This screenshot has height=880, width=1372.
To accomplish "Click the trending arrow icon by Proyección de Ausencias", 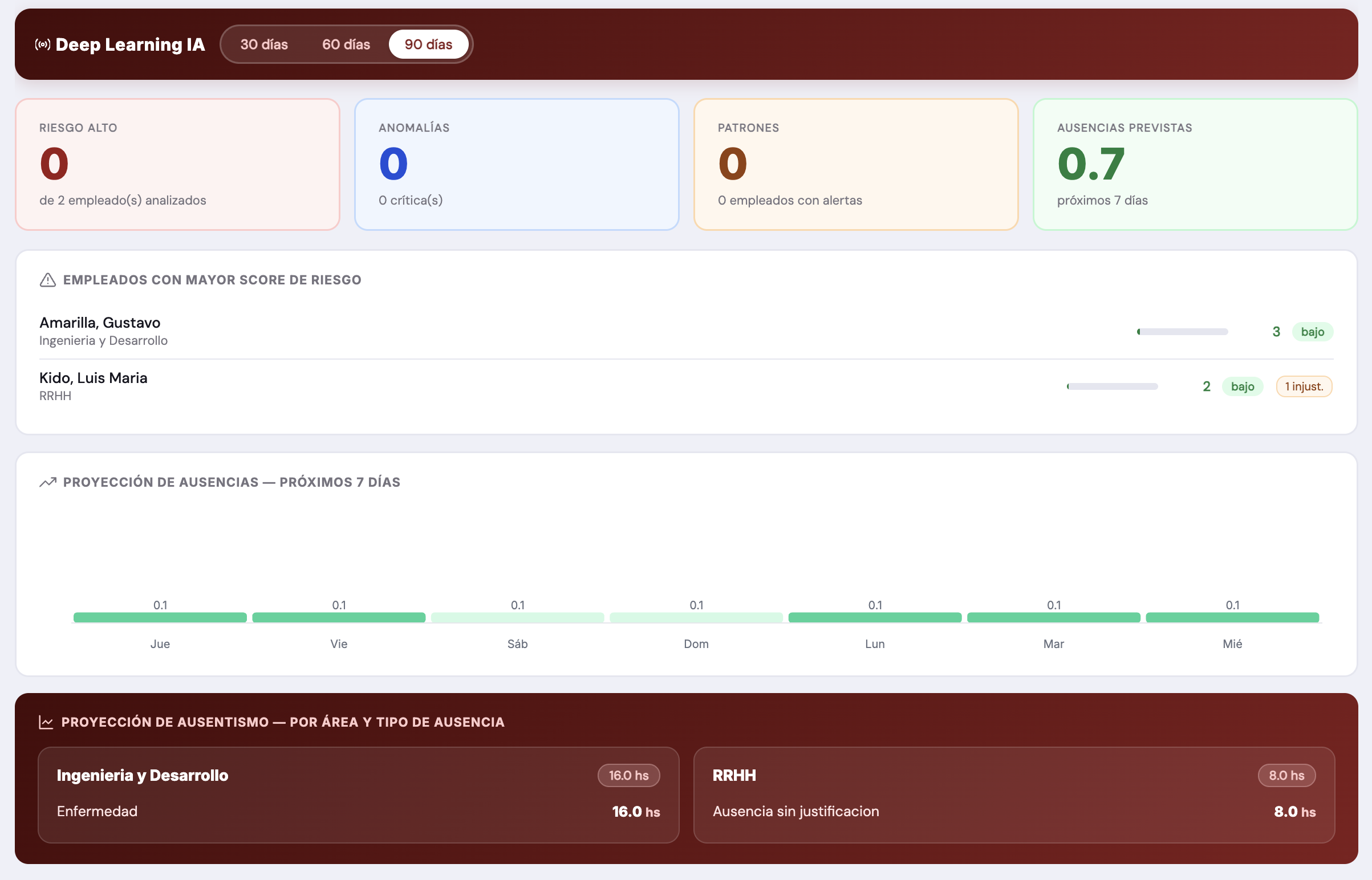I will (48, 482).
